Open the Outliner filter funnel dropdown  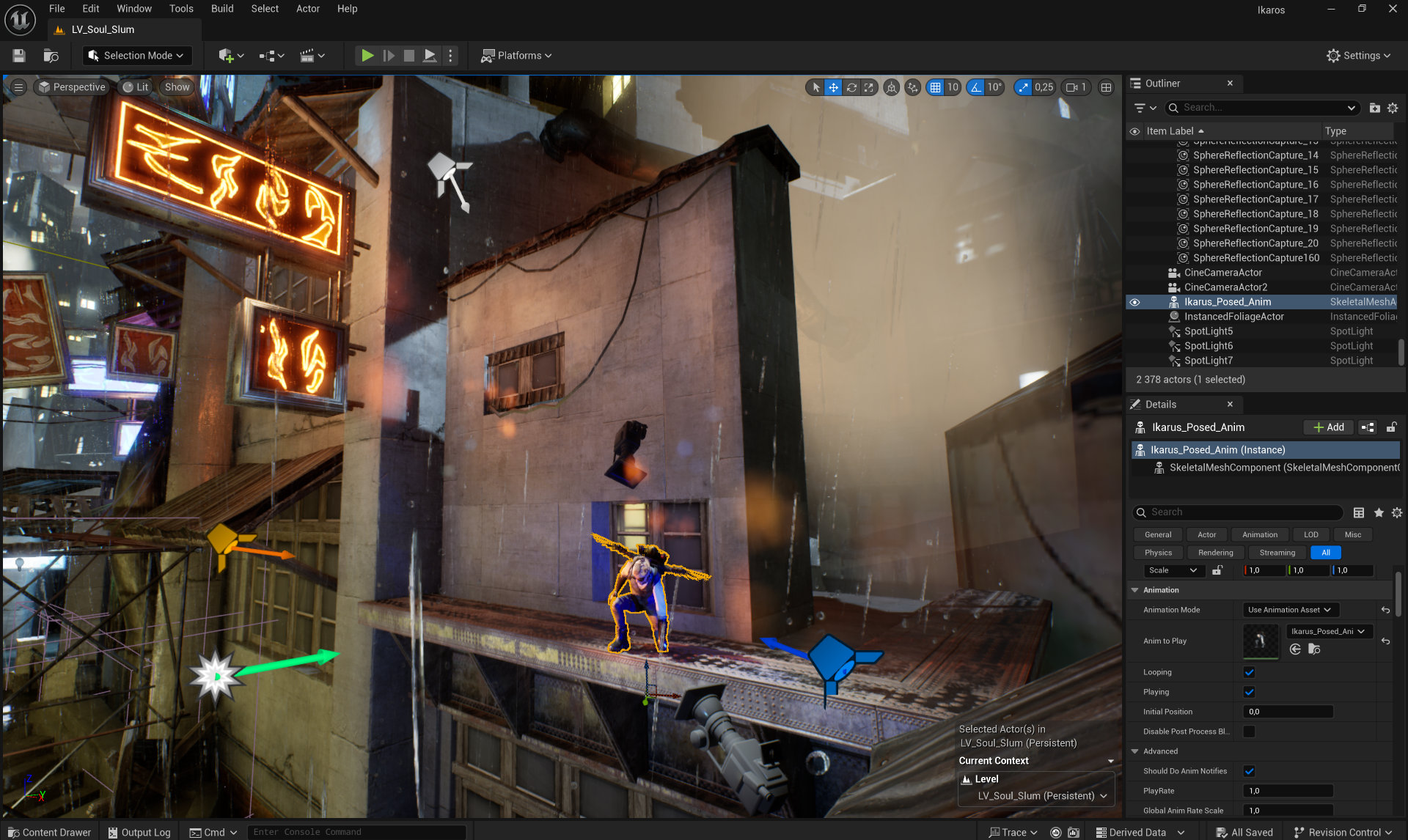click(x=1145, y=108)
